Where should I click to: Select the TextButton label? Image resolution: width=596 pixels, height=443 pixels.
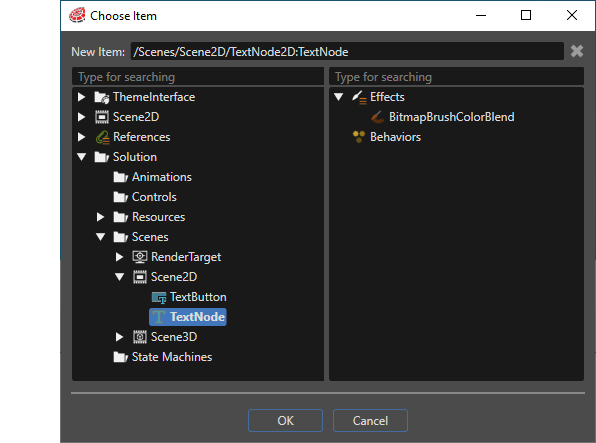click(x=198, y=297)
